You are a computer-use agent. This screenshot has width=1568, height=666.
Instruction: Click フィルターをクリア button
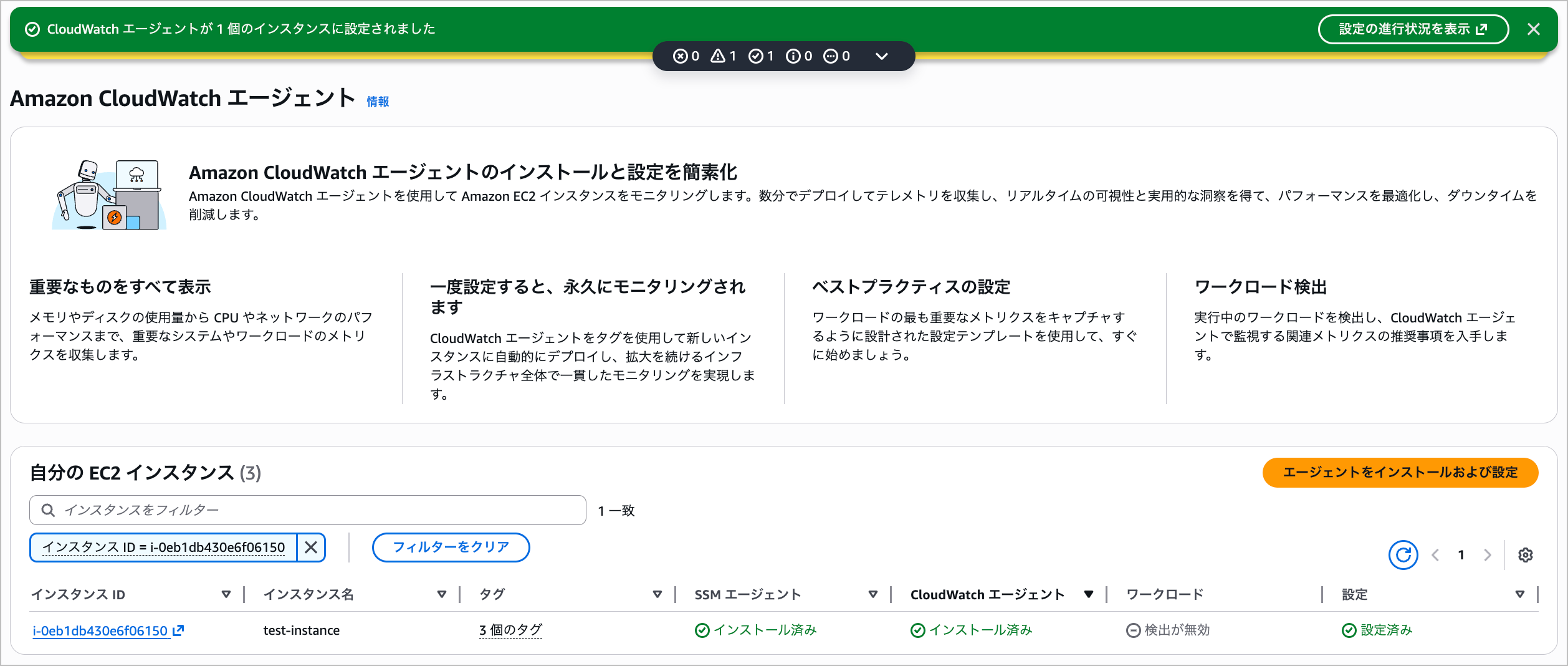(x=451, y=548)
